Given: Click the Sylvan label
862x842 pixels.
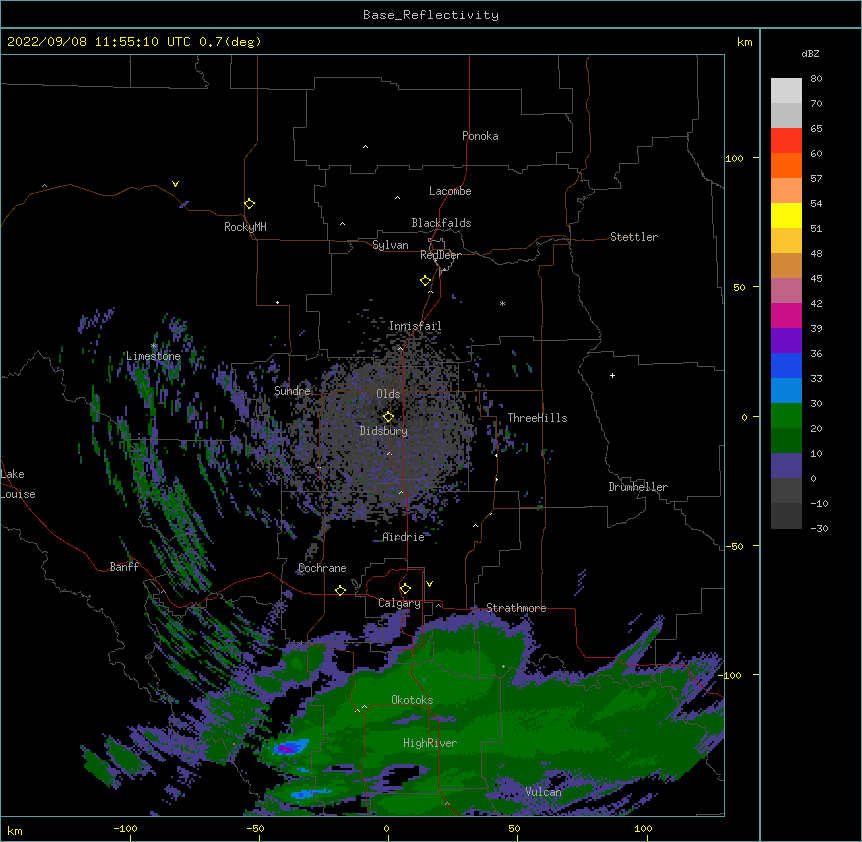Looking at the screenshot, I should point(390,245).
